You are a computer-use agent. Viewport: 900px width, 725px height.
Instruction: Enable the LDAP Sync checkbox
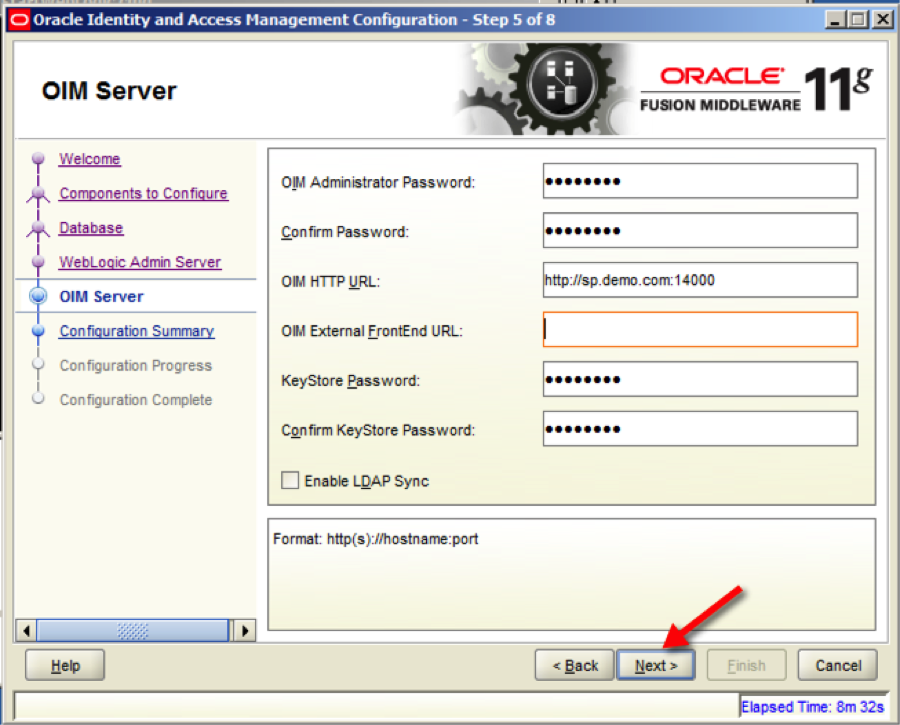point(289,480)
